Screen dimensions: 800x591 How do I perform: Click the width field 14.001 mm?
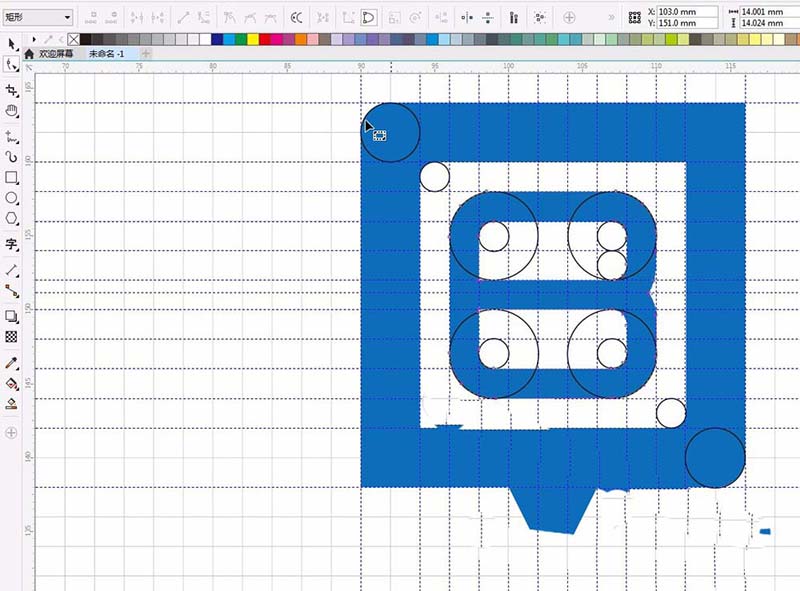point(769,12)
